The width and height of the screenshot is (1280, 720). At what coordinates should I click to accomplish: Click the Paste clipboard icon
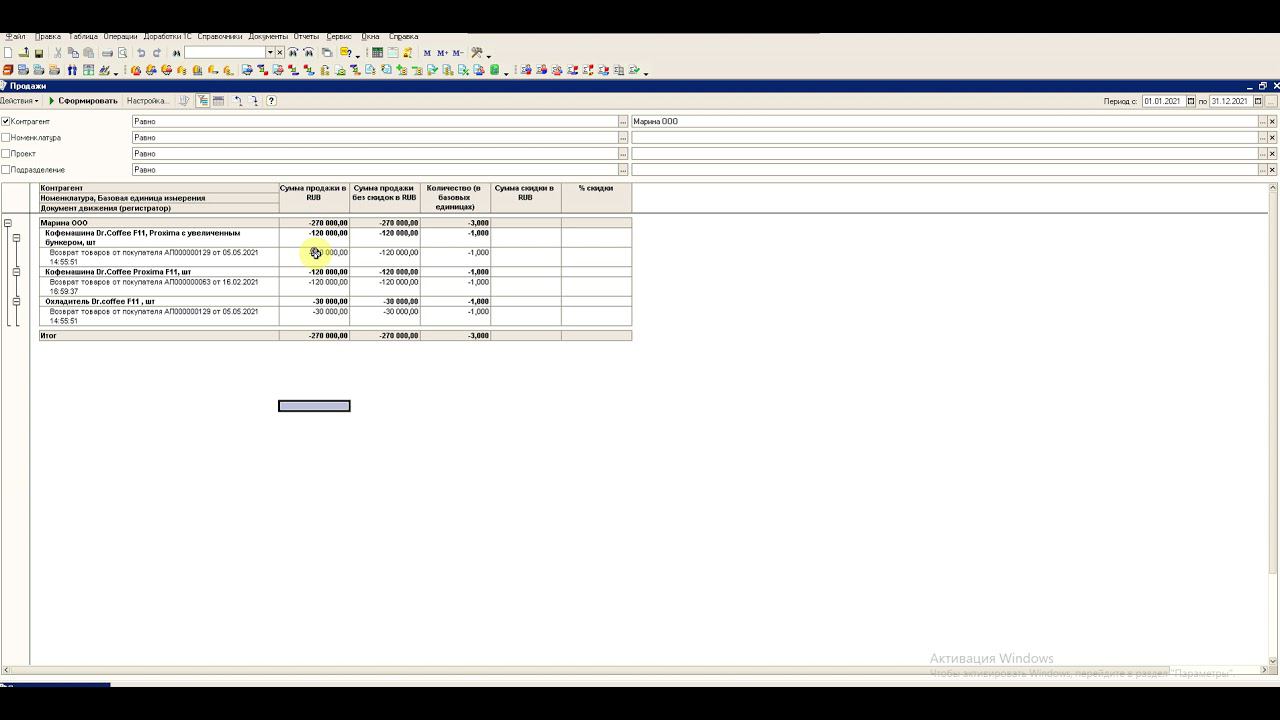(x=88, y=53)
